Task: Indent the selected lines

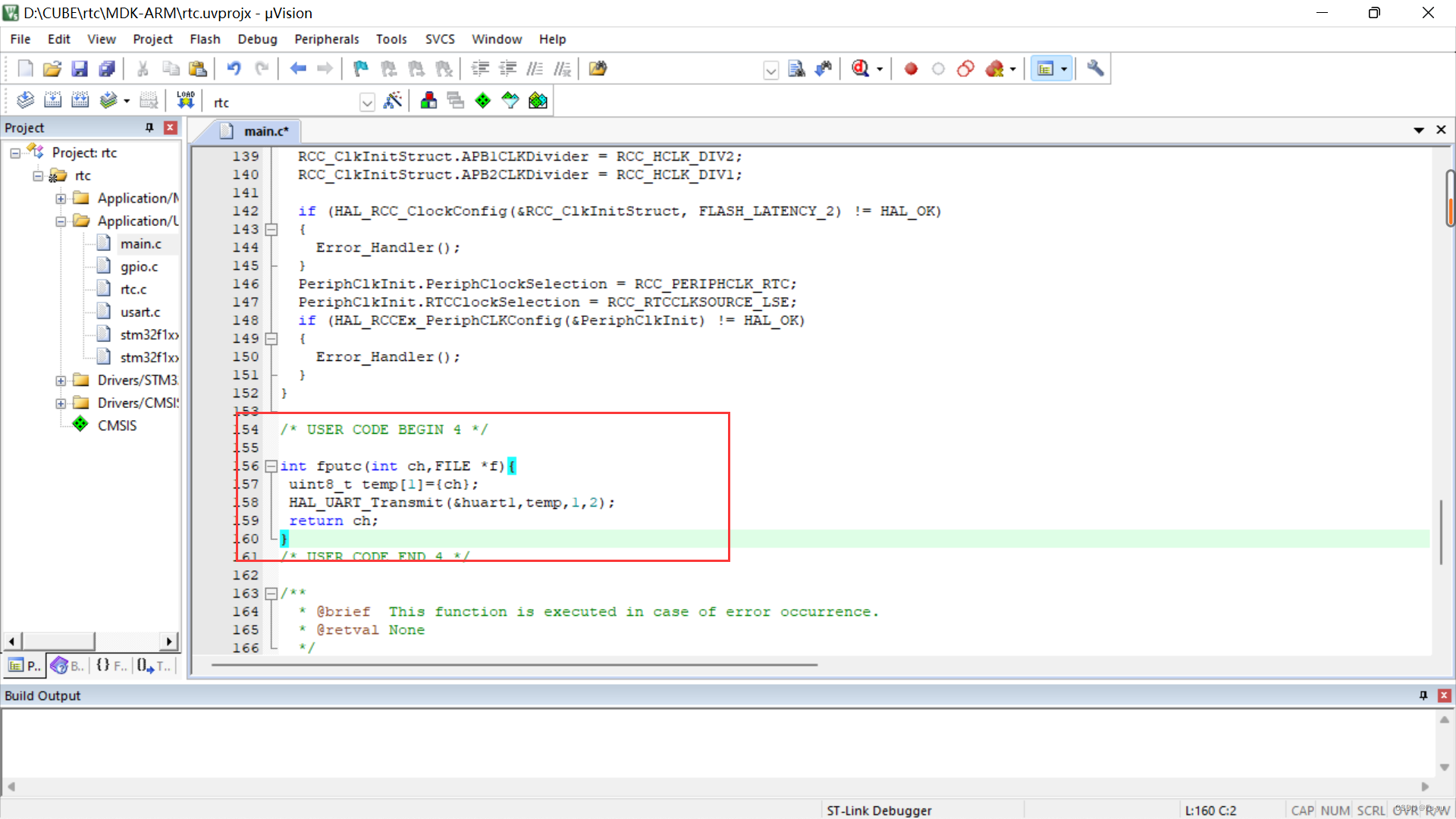Action: (x=480, y=69)
